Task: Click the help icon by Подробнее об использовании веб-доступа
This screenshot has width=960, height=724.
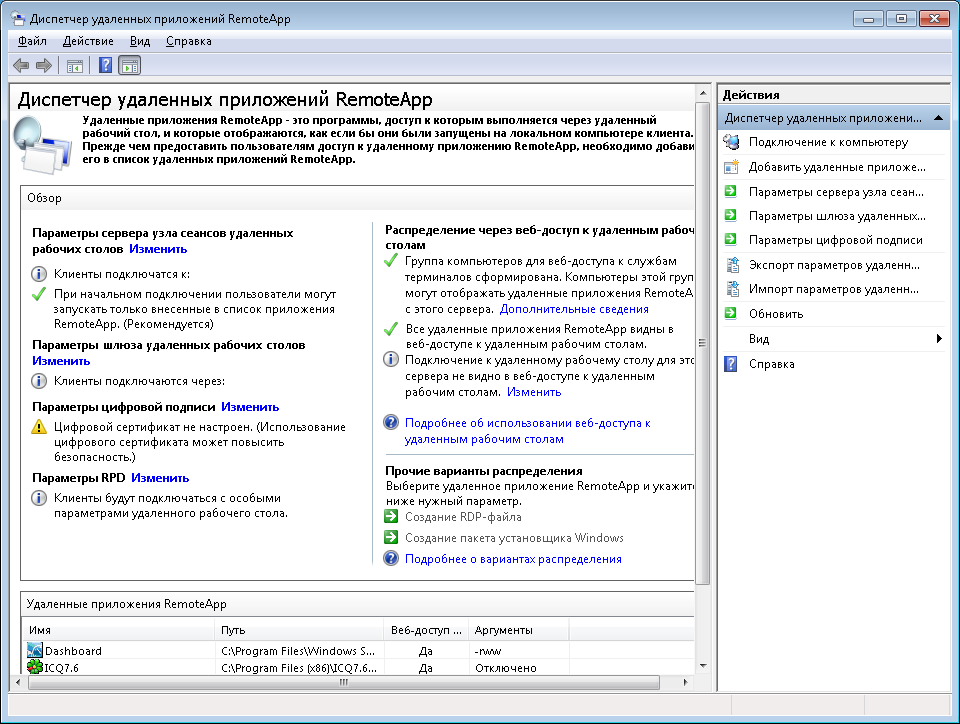Action: (x=391, y=422)
